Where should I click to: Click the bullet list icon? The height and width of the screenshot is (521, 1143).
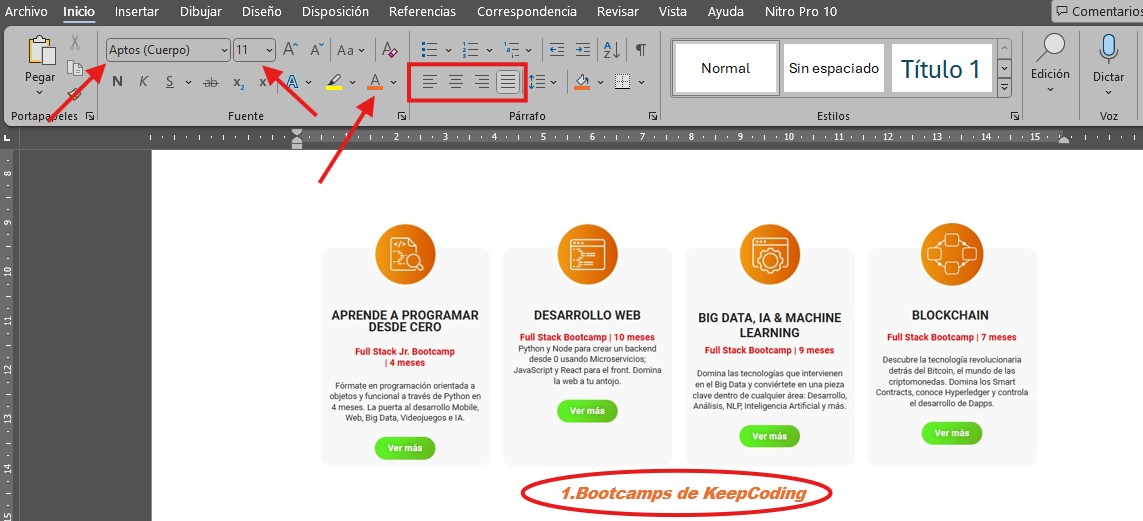429,50
